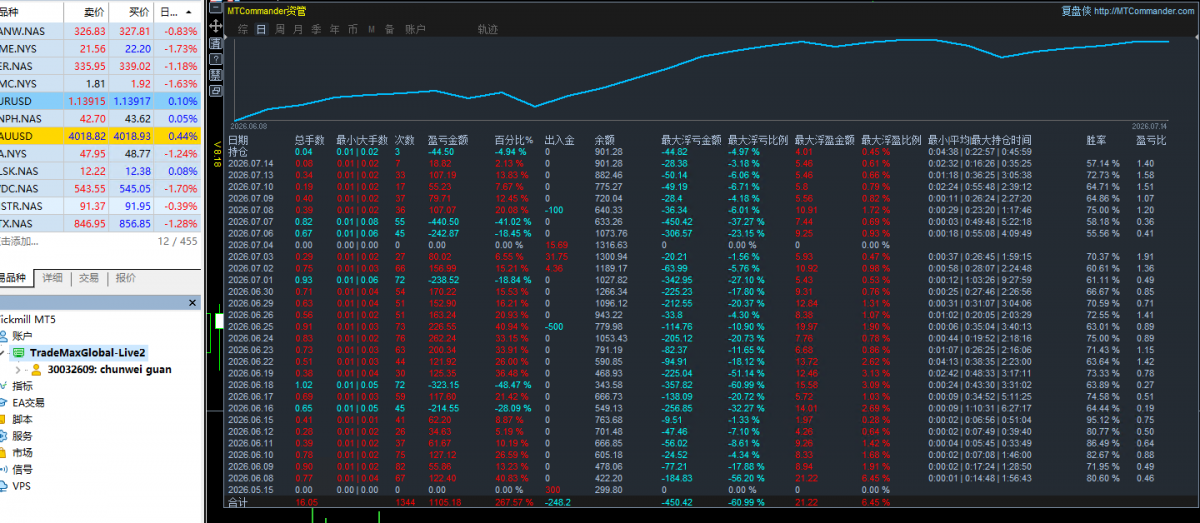This screenshot has height=523, width=1200.
Task: Switch to the 详细 tab
Action: 53,279
